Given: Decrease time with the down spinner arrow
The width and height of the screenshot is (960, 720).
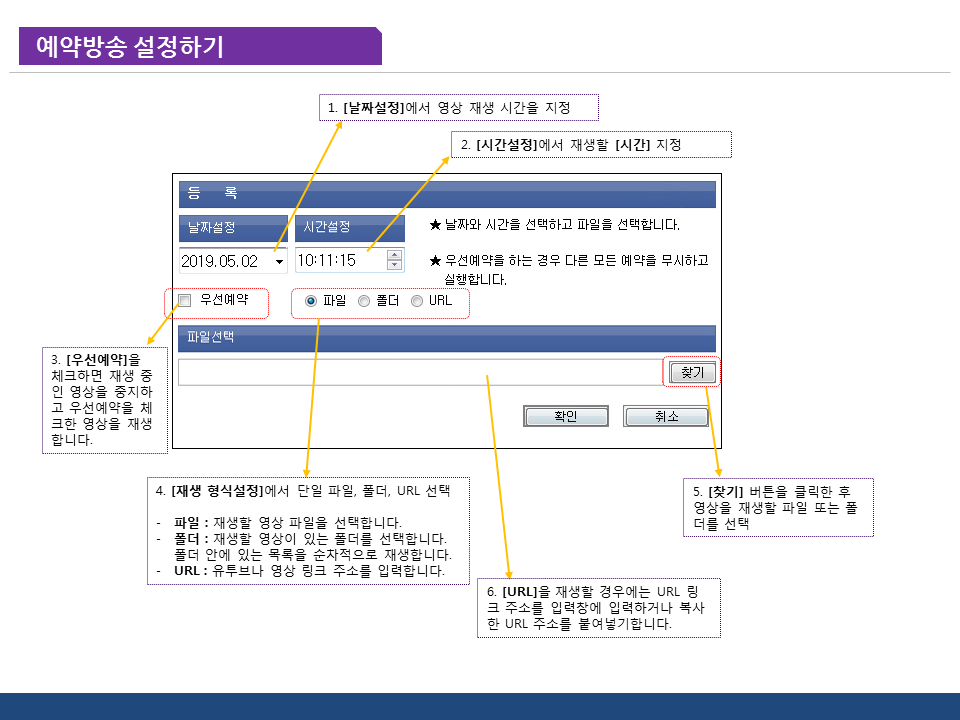Looking at the screenshot, I should (x=395, y=265).
